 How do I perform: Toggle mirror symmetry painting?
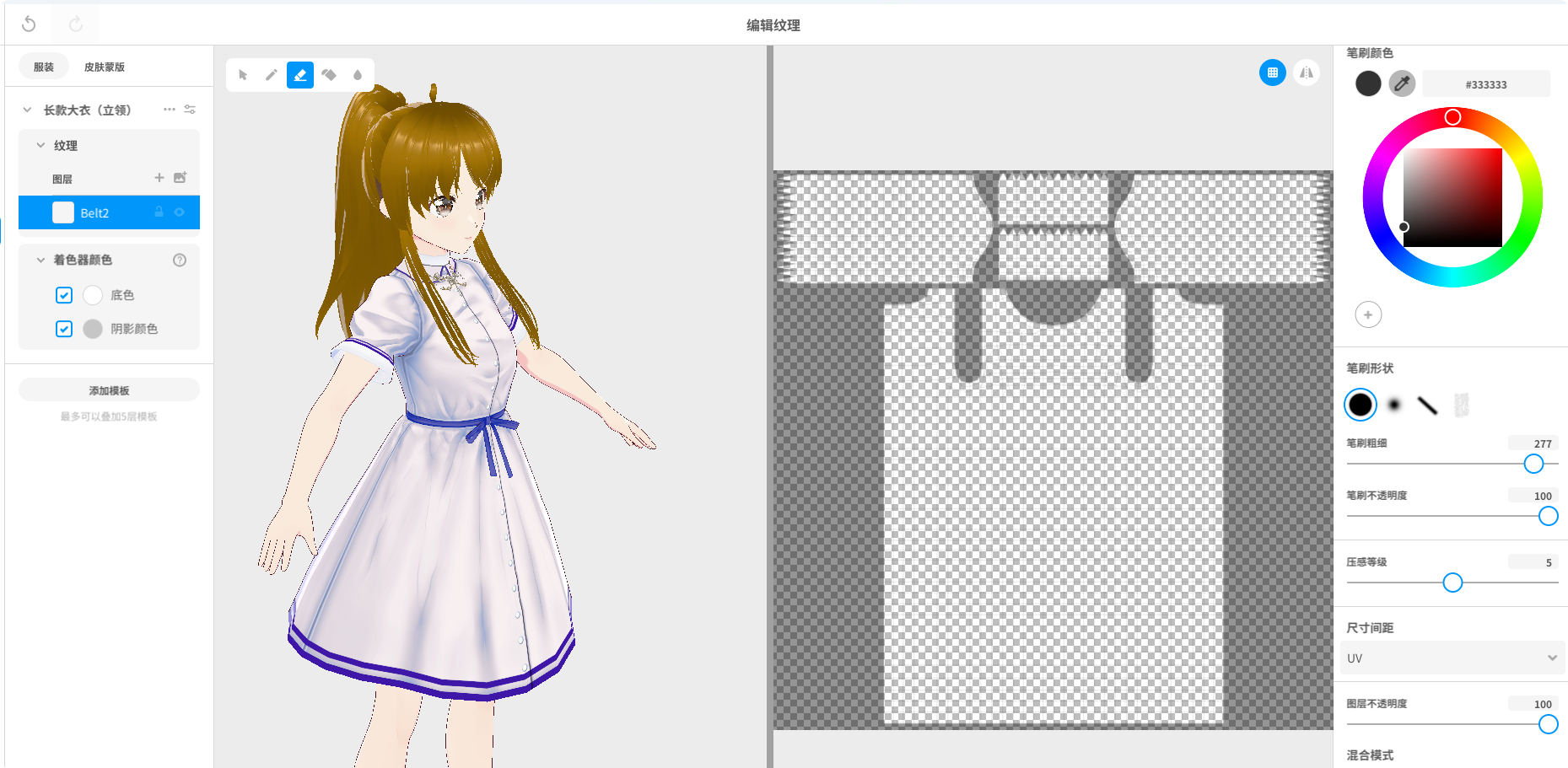point(1307,73)
